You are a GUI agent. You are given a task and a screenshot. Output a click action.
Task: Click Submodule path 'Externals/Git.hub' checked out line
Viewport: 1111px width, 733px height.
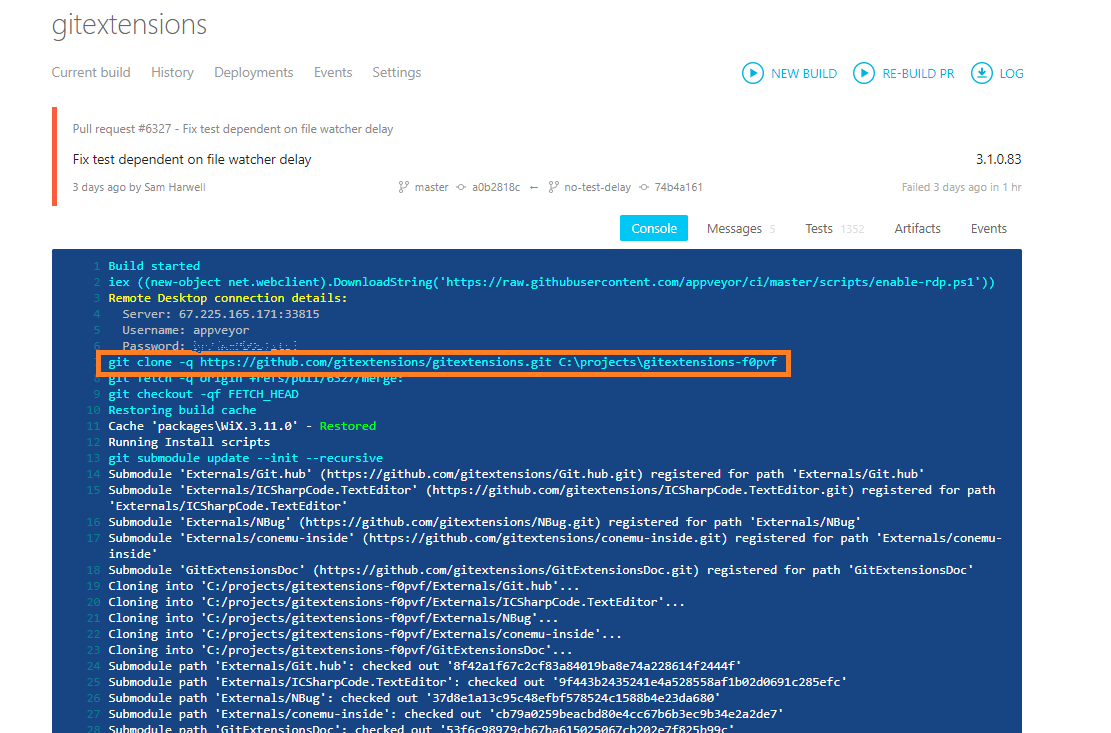424,666
